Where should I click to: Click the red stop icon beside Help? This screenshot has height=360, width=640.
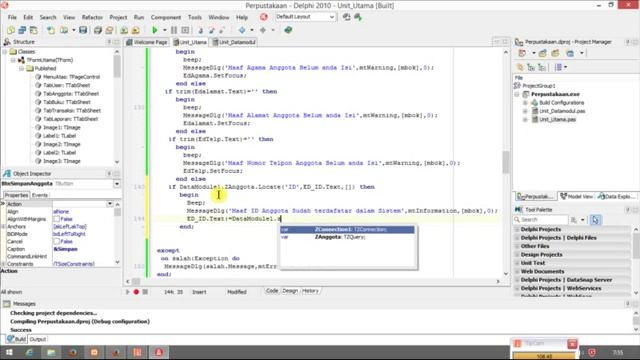(264, 17)
